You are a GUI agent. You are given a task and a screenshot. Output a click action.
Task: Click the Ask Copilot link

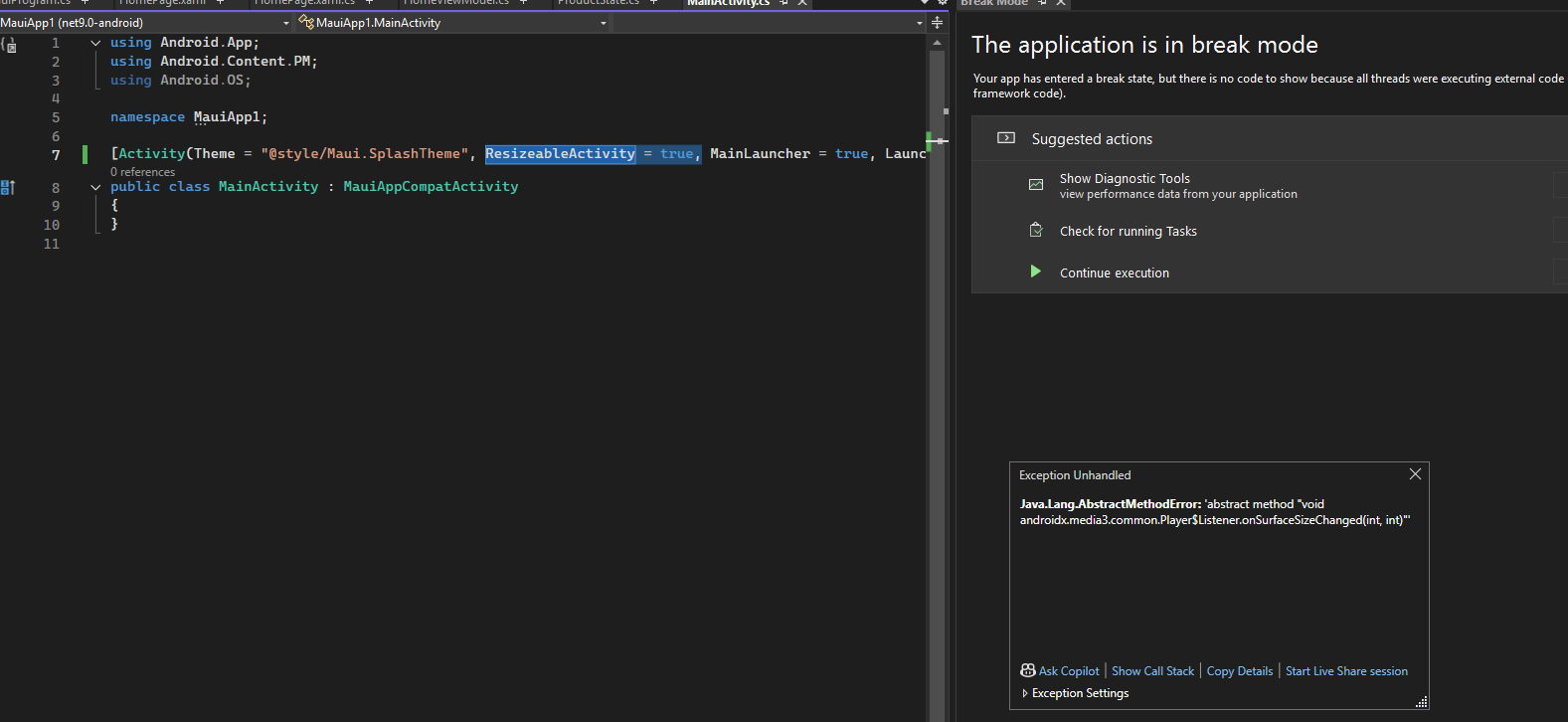(x=1069, y=671)
